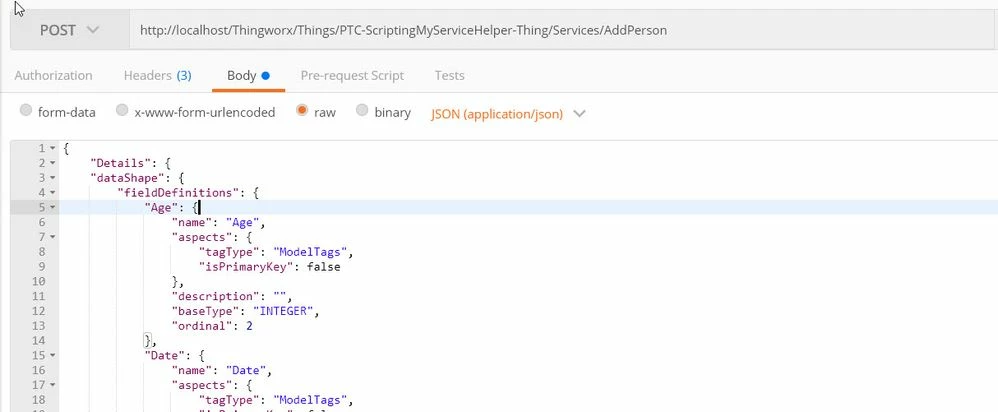The height and width of the screenshot is (412, 998).
Task: Open the Pre-request Script tab
Action: (x=352, y=75)
